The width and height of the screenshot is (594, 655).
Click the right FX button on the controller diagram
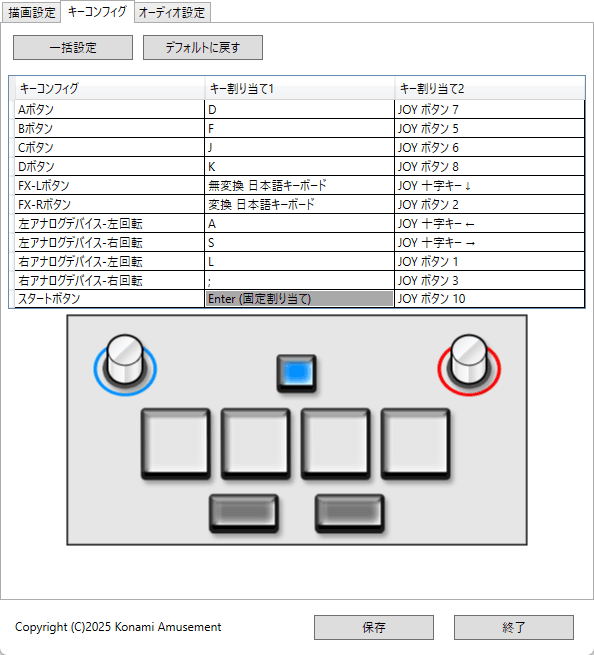[x=350, y=513]
